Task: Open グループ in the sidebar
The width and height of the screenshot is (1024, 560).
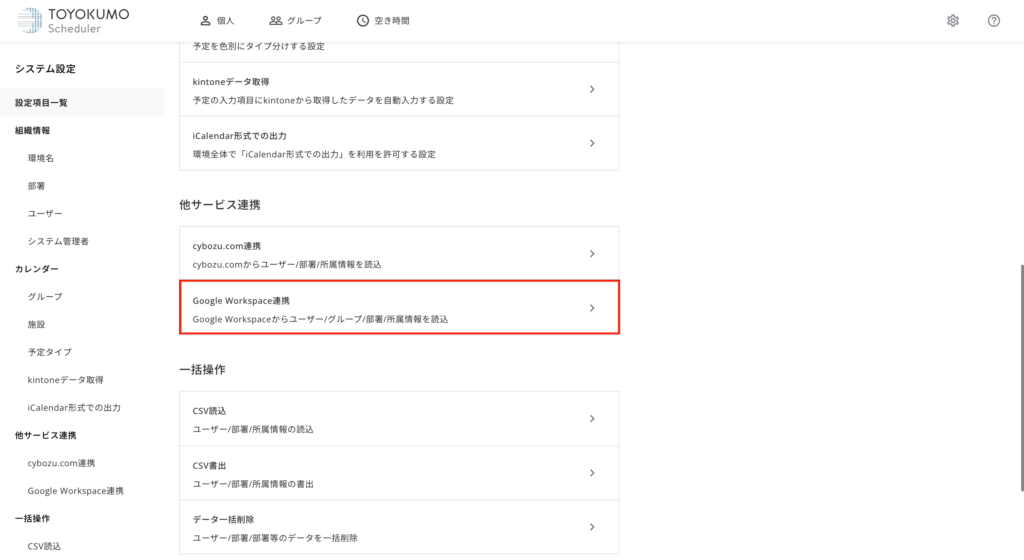Action: pyautogui.click(x=45, y=297)
